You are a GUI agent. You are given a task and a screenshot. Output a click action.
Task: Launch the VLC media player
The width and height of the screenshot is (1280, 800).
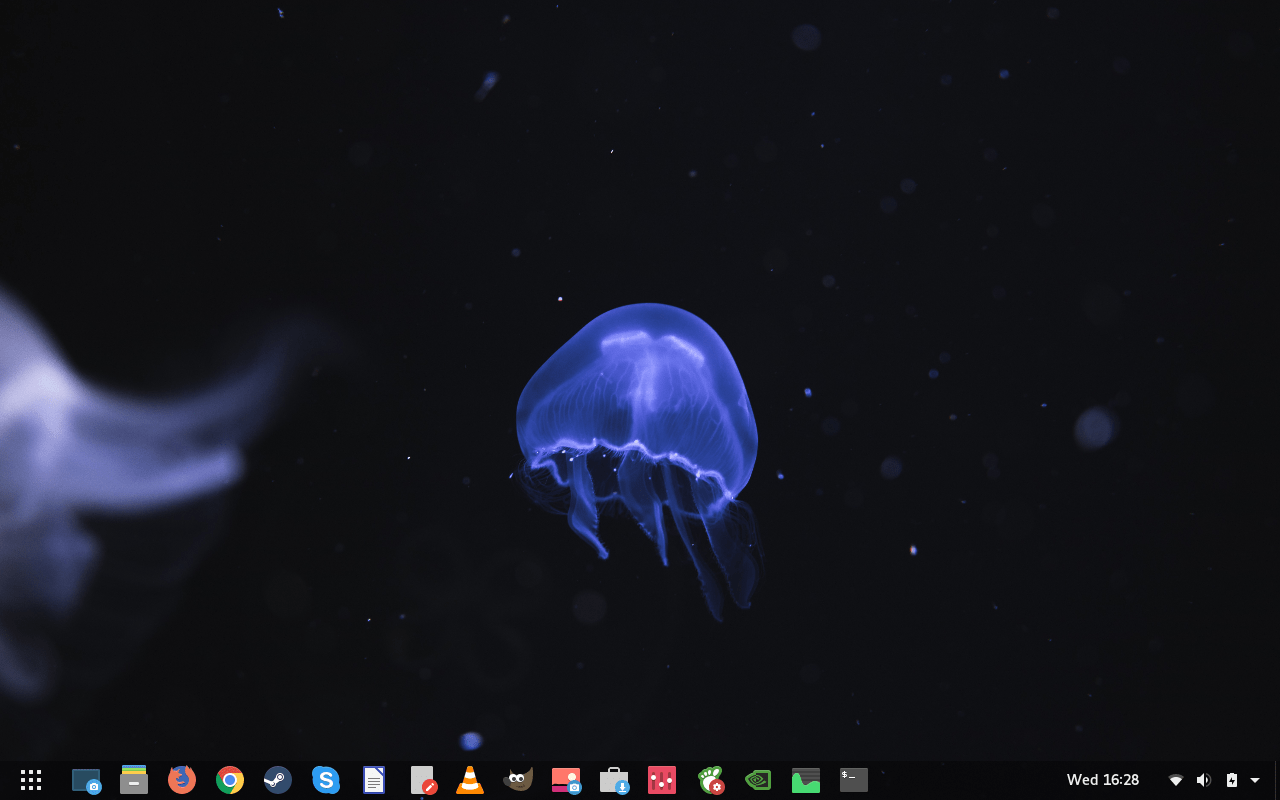coord(470,780)
